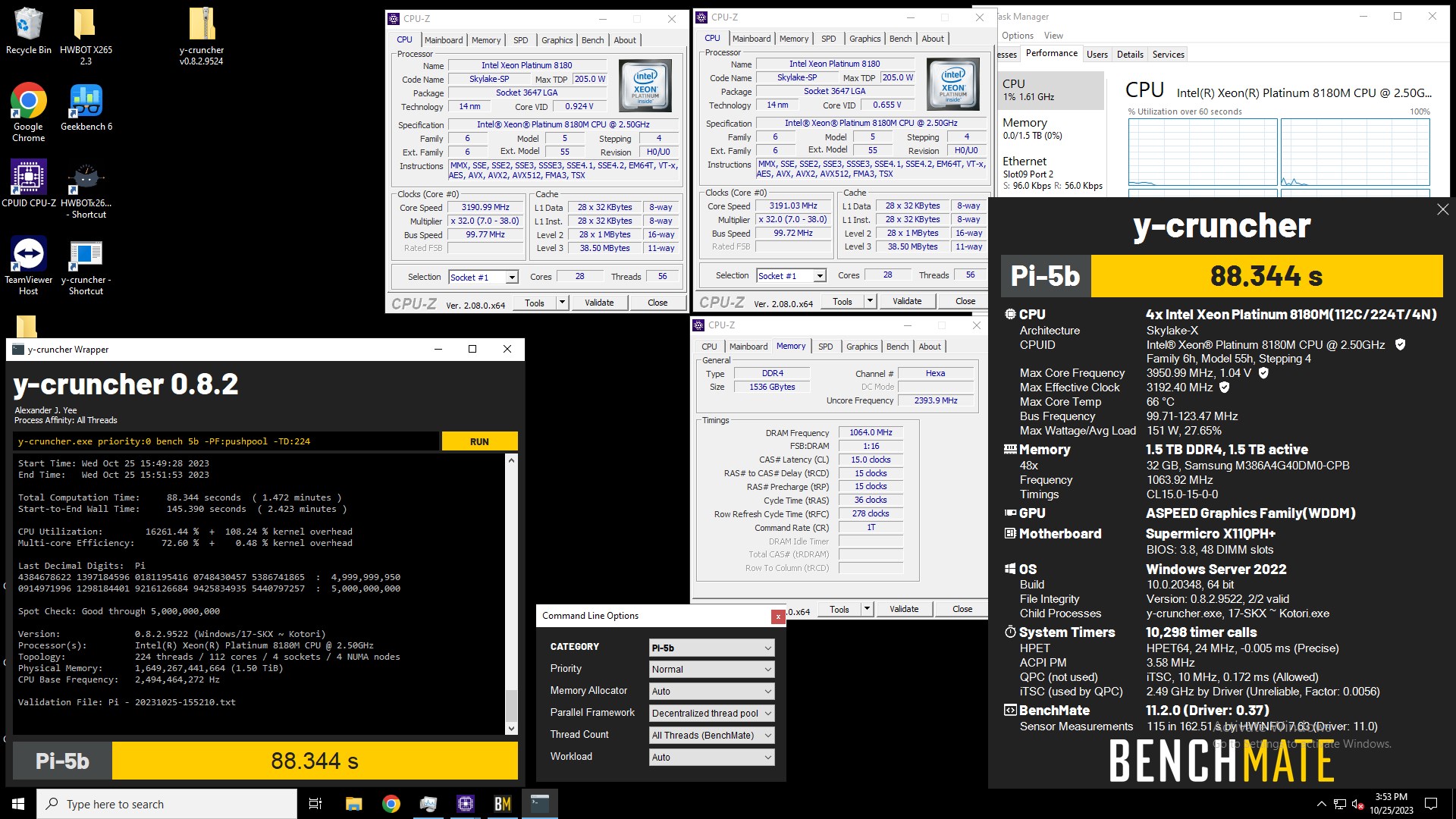
Task: Open Chrome from the taskbar
Action: pos(391,804)
